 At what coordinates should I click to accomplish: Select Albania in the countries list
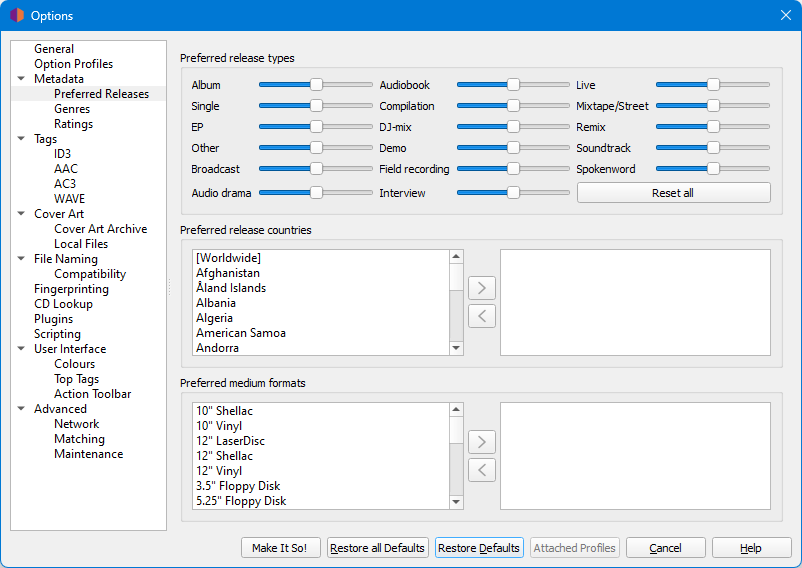point(216,303)
